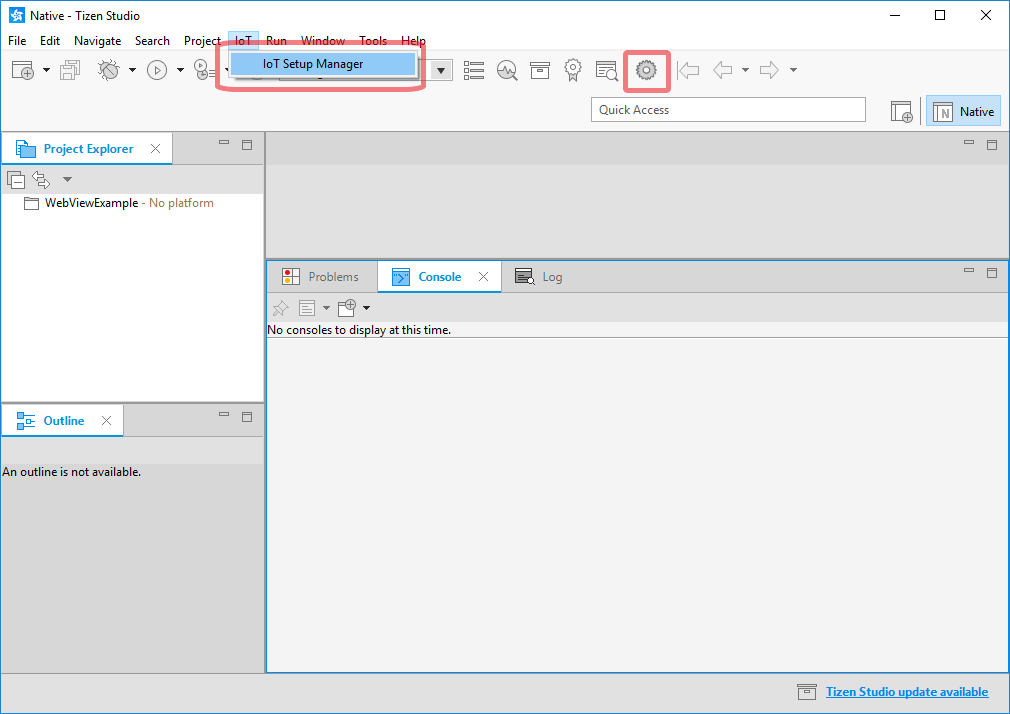Open the certificate manager ribbon icon
Viewport: 1010px width, 714px height.
point(573,70)
